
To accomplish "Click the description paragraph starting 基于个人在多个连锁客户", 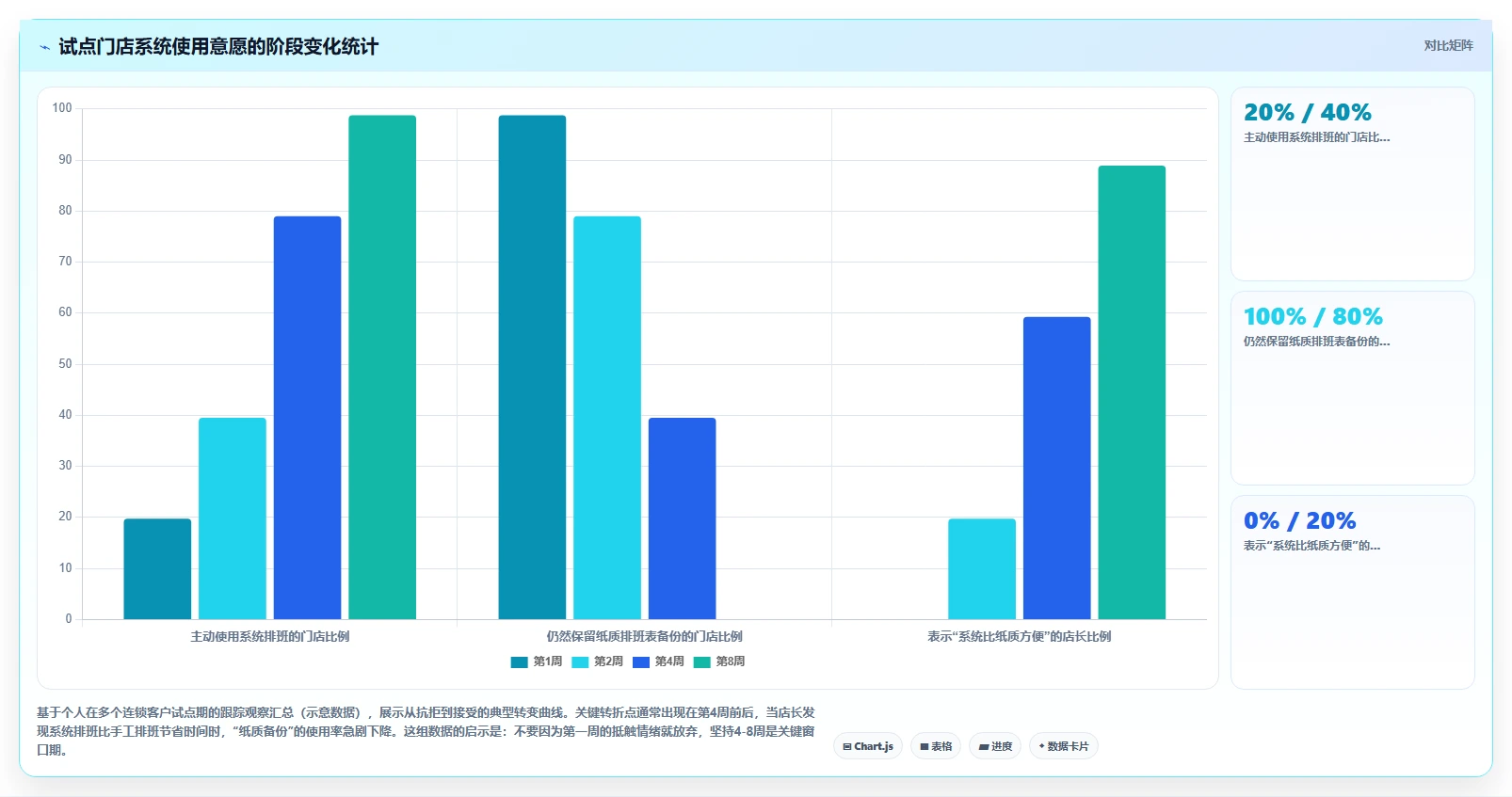I will 426,731.
